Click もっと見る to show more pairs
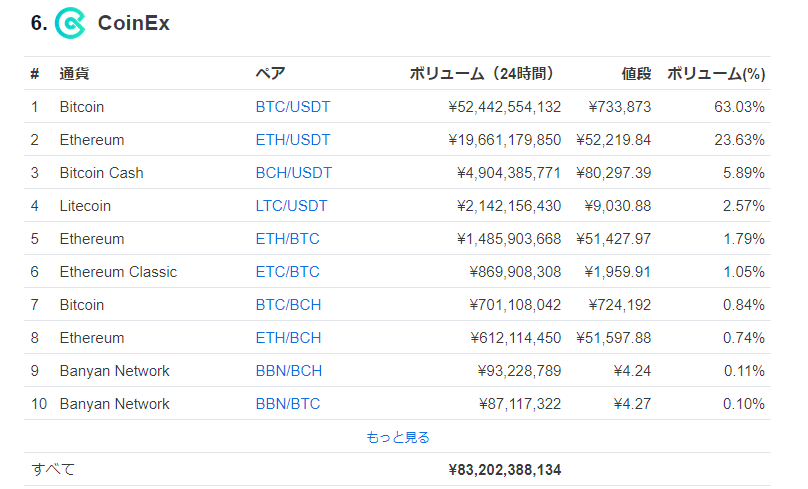The image size is (808, 489). [397, 437]
